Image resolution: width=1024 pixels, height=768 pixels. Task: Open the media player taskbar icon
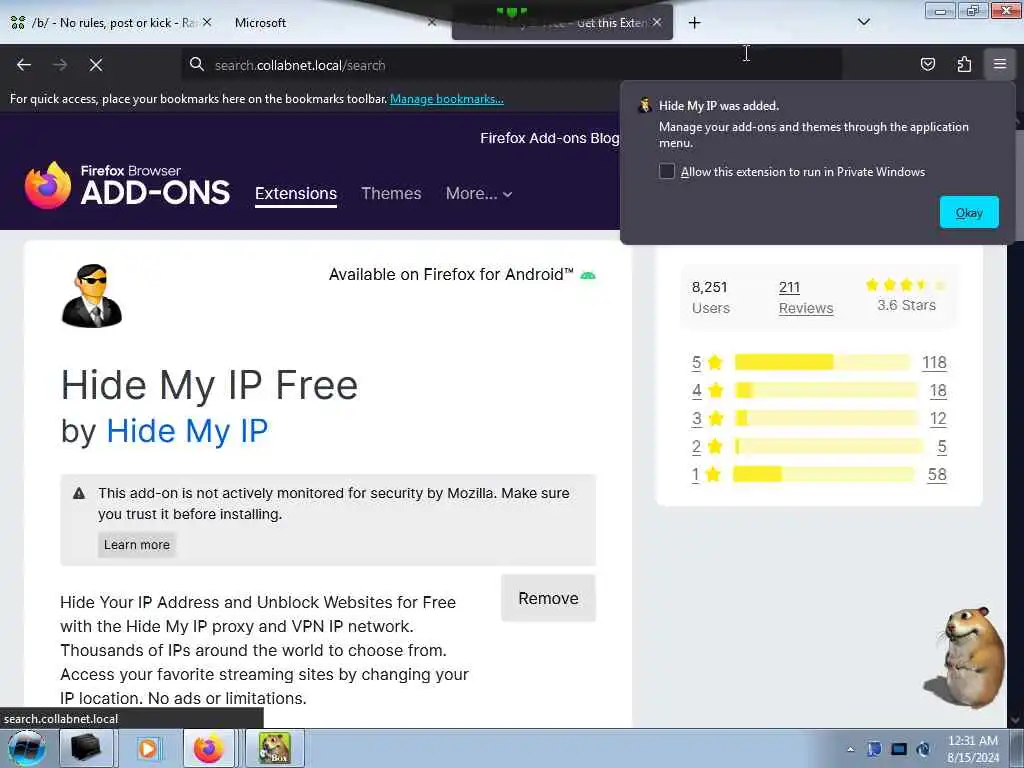148,748
